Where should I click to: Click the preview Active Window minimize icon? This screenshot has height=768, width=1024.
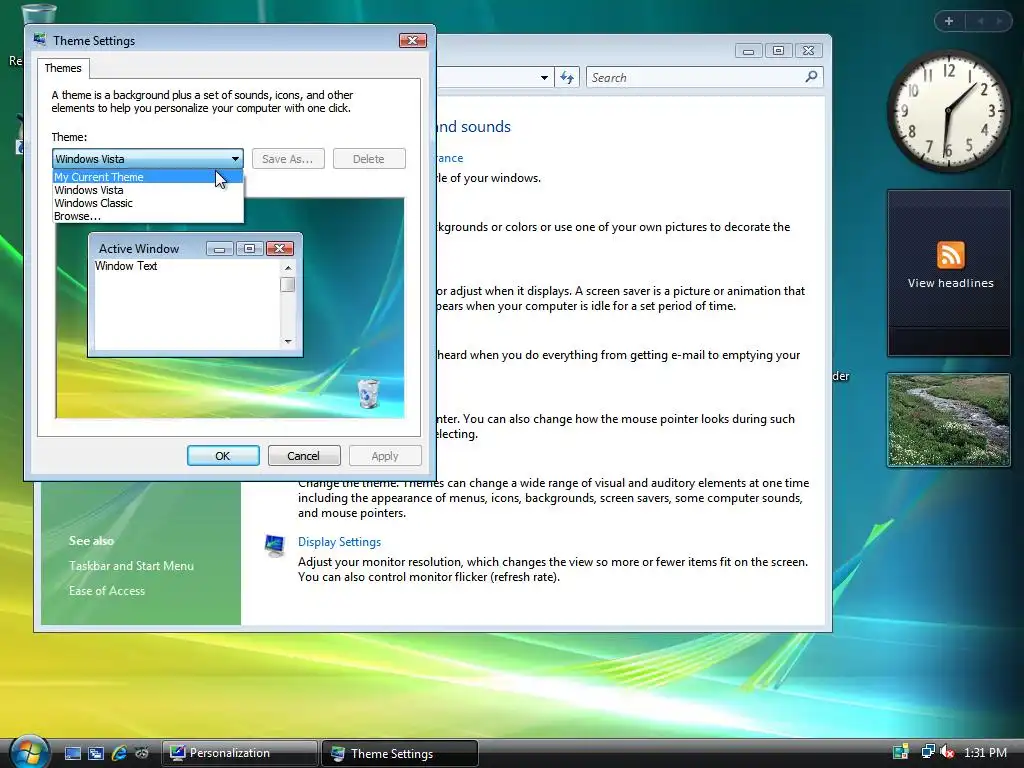coord(219,249)
